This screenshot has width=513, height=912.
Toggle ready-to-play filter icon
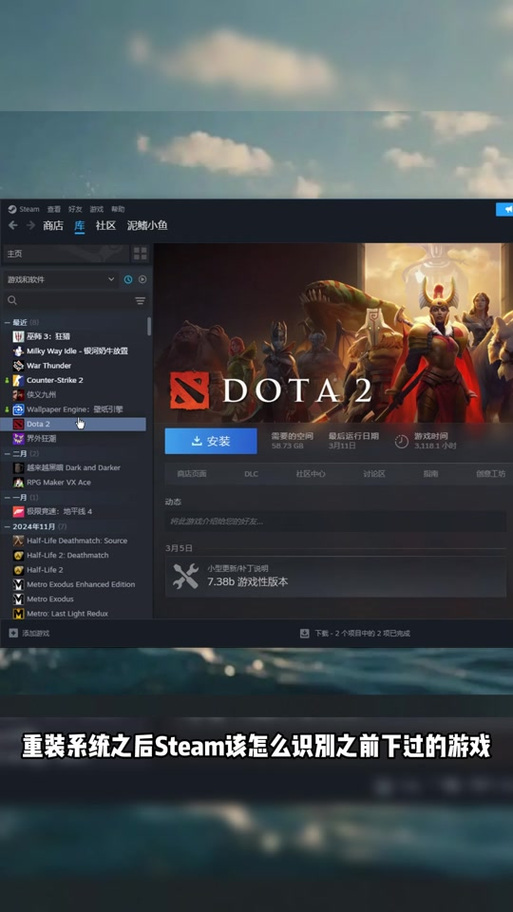click(142, 280)
